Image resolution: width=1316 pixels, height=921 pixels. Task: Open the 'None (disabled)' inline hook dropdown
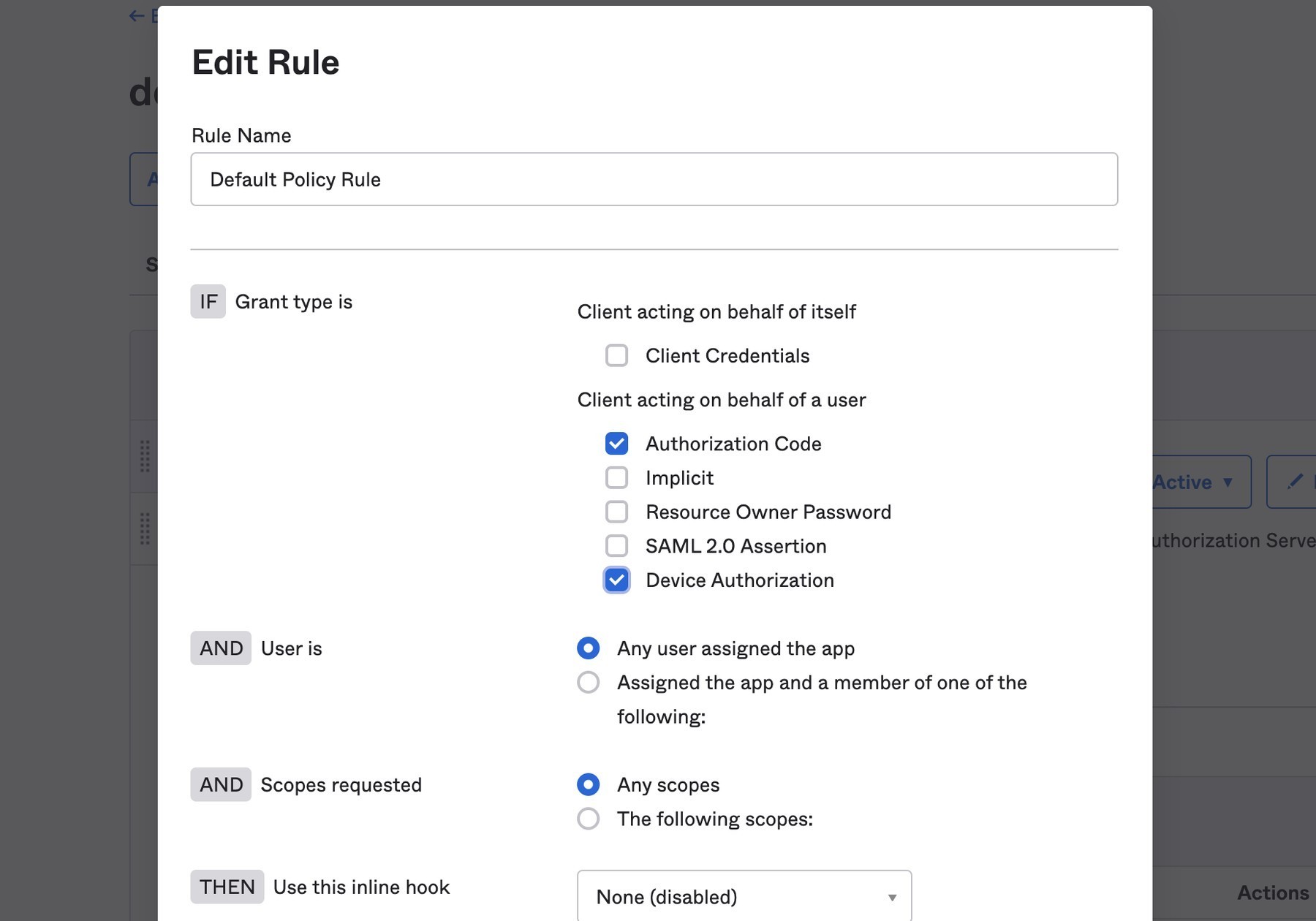(743, 897)
